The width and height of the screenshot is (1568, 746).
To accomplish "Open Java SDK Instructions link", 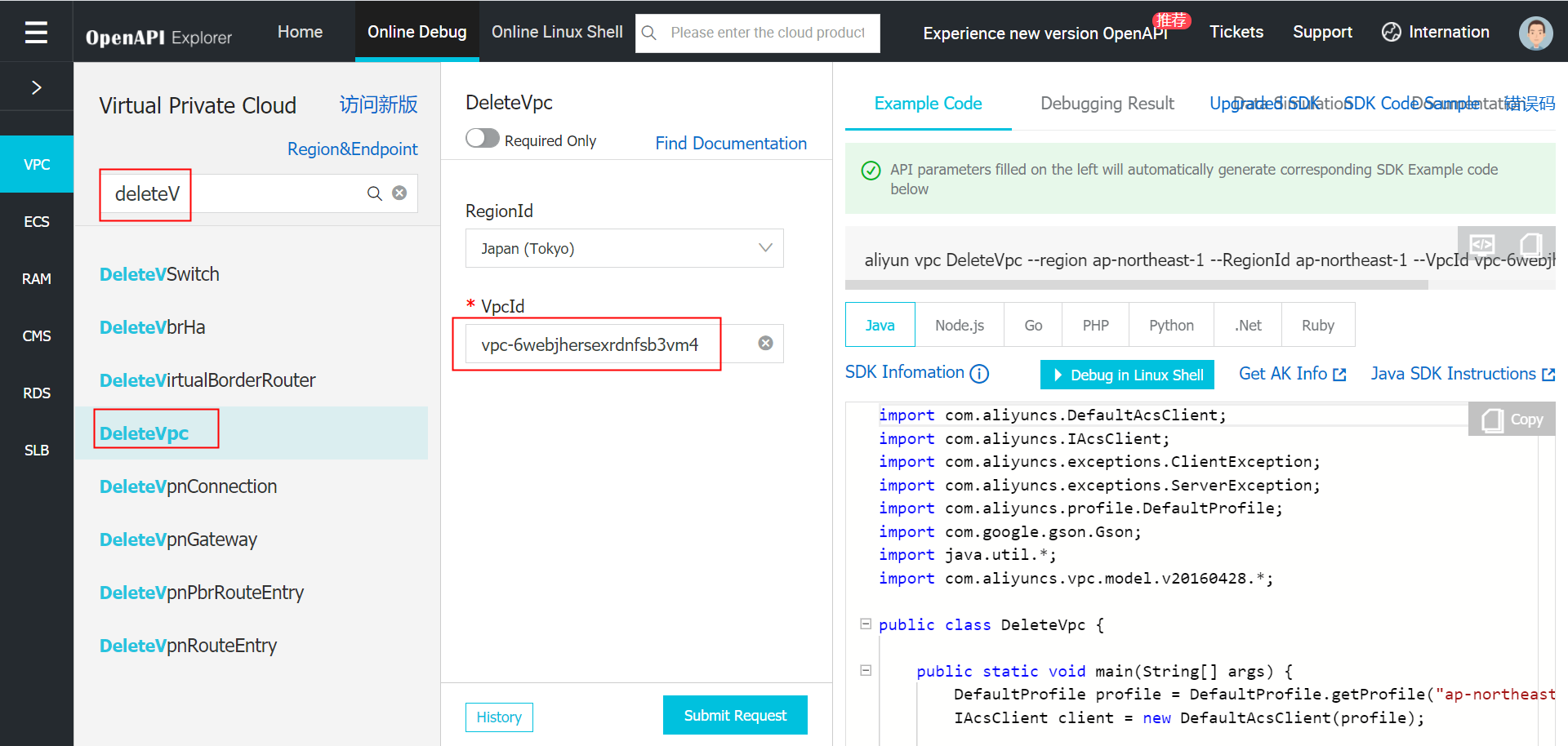I will (x=1463, y=373).
